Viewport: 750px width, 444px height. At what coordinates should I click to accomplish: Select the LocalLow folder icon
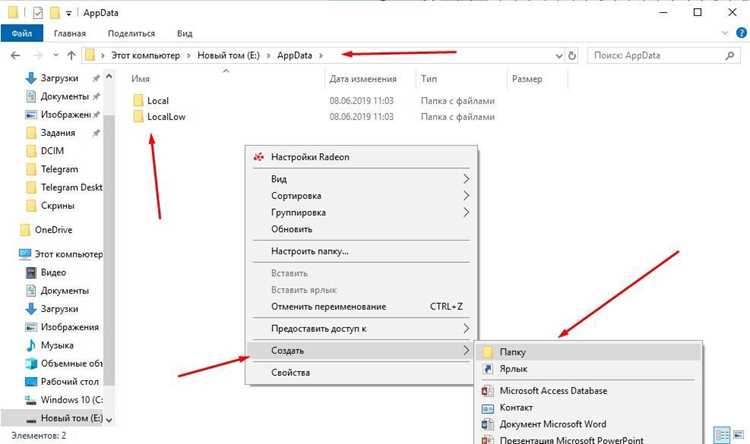click(x=138, y=116)
